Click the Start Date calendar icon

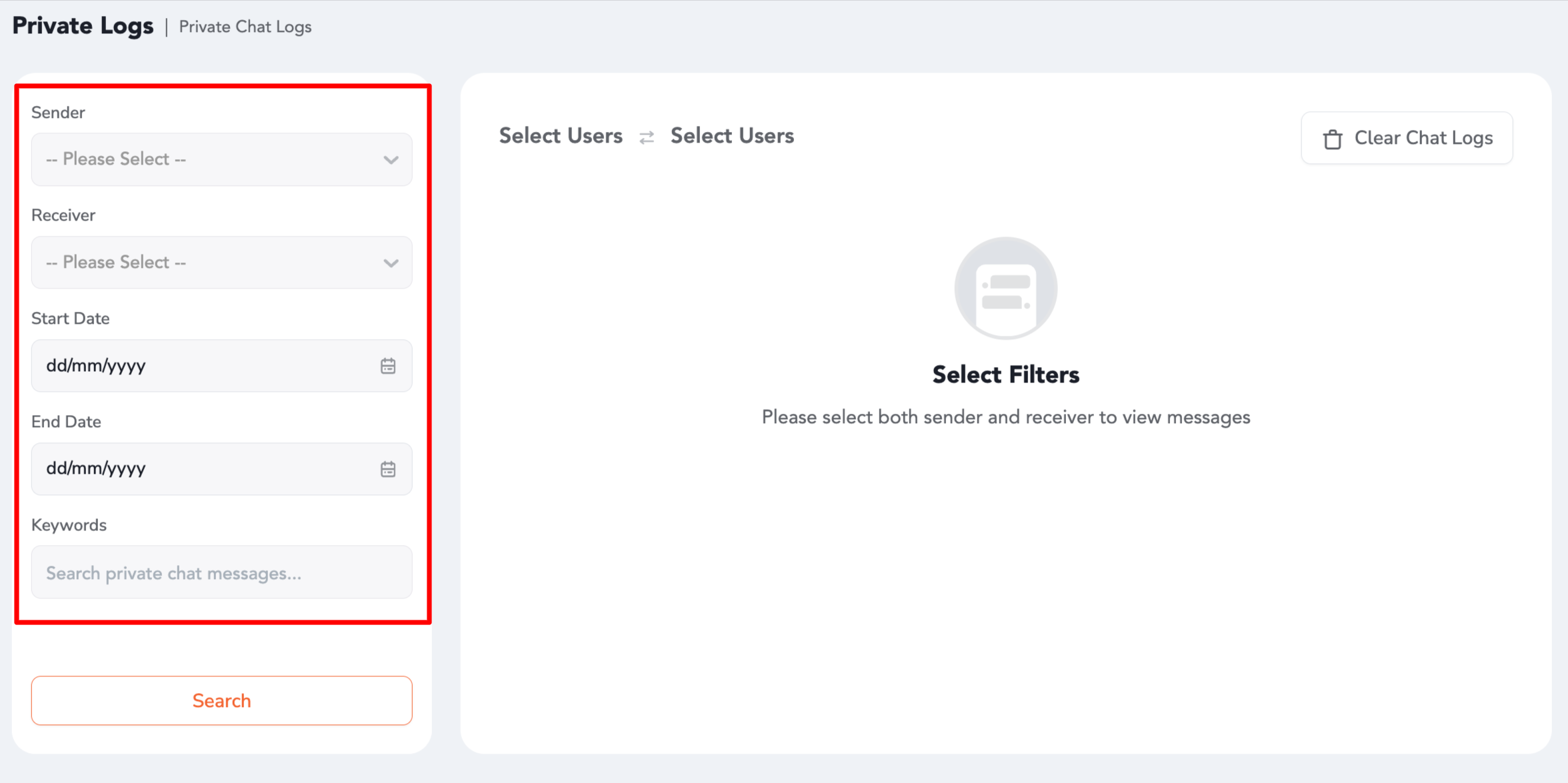tap(388, 366)
